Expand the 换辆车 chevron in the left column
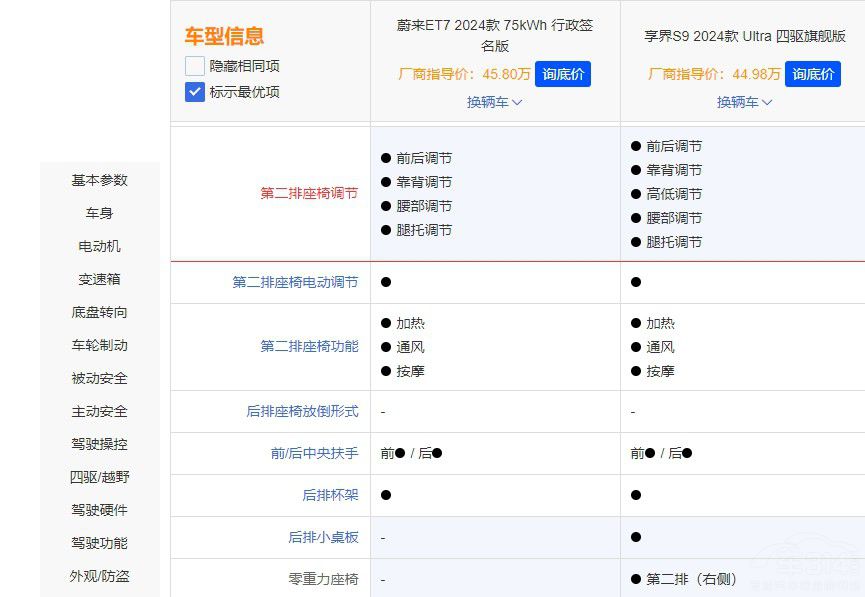This screenshot has height=597, width=865. (494, 102)
